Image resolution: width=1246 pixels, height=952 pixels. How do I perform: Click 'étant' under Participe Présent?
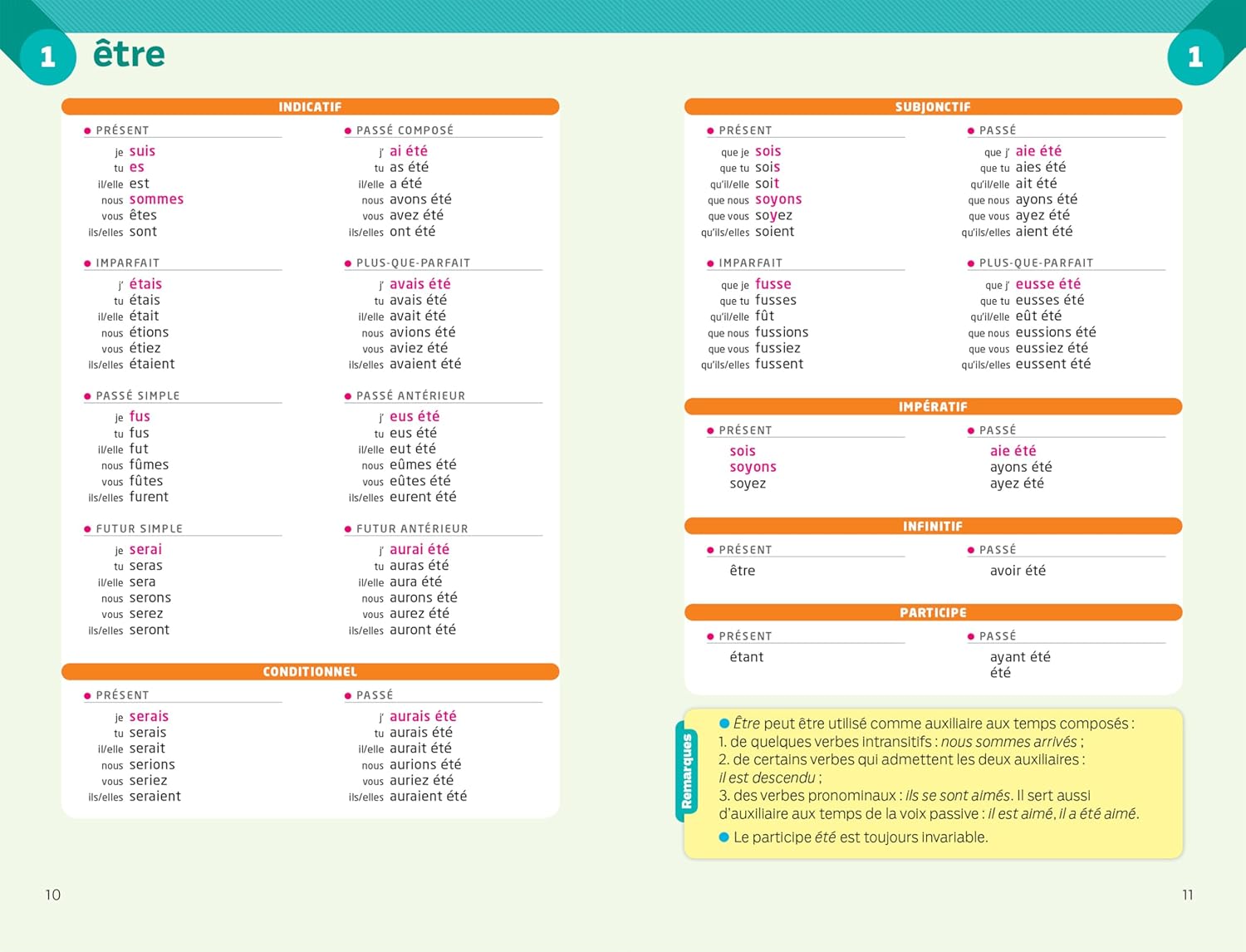click(x=746, y=657)
